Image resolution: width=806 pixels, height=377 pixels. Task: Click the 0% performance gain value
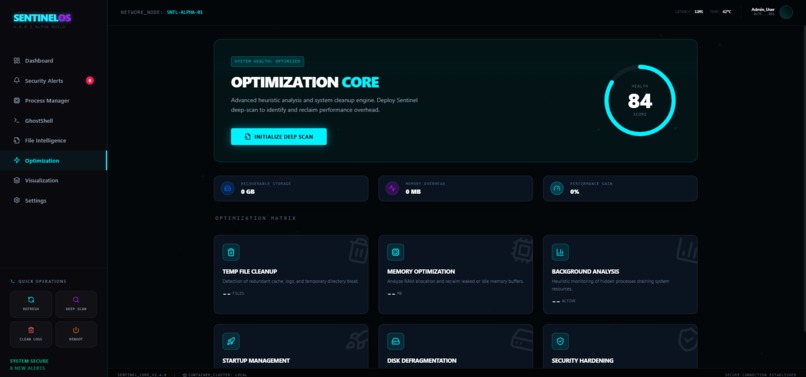(575, 192)
